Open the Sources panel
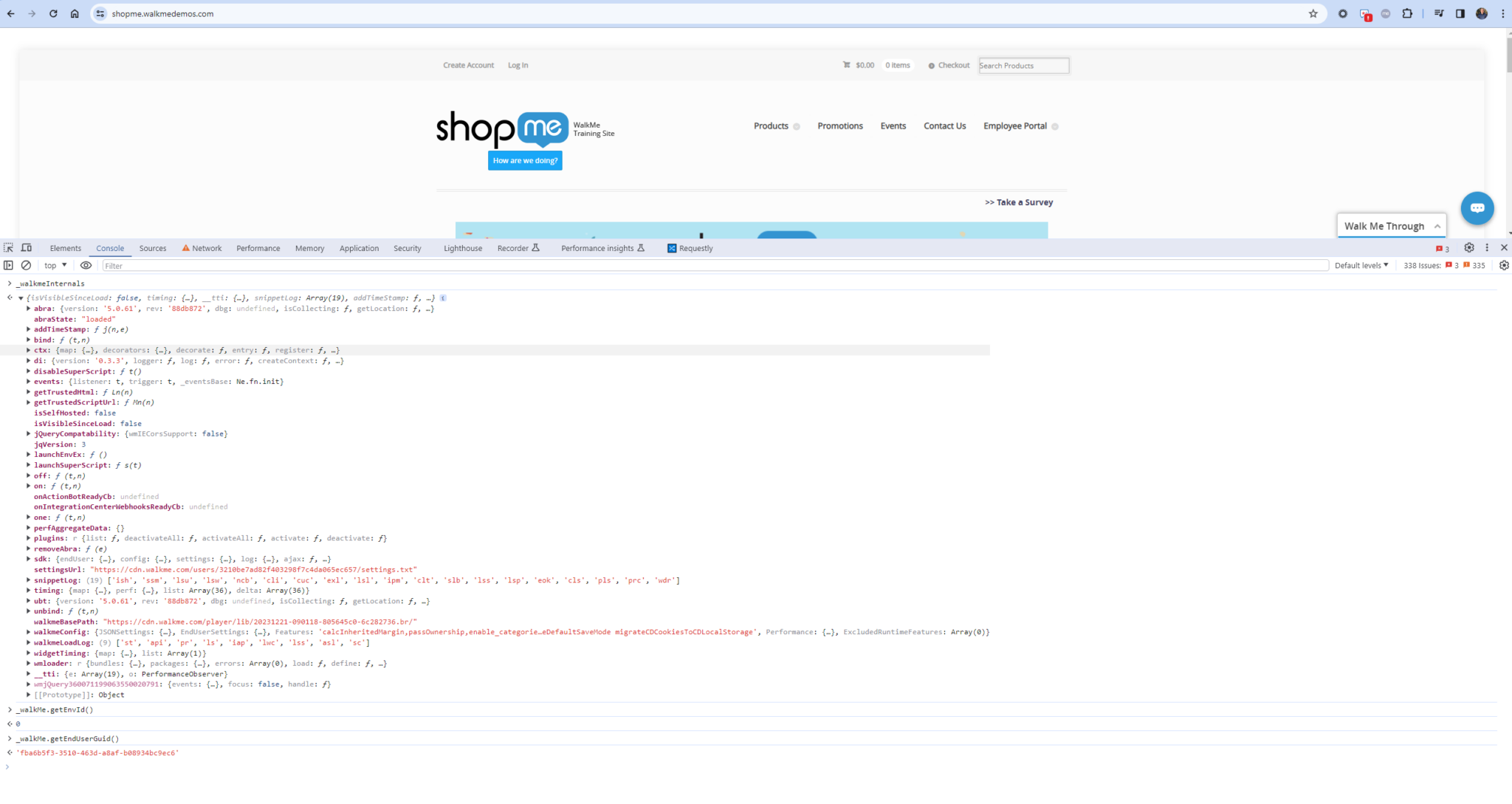 [x=153, y=247]
